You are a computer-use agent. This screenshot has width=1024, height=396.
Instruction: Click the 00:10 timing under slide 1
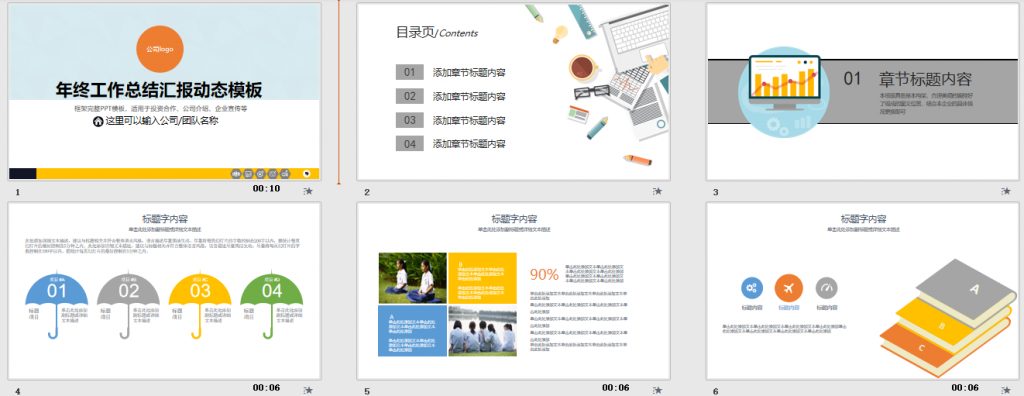pyautogui.click(x=266, y=189)
